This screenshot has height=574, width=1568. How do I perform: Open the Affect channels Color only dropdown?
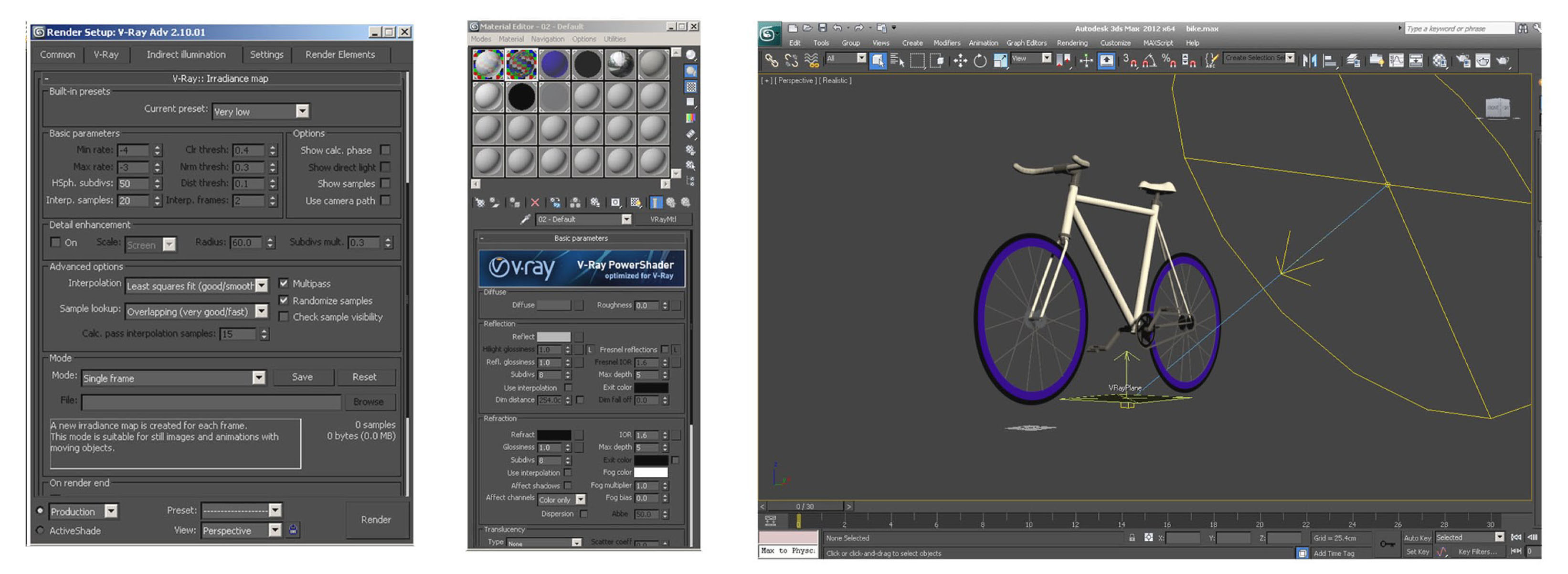[x=580, y=500]
